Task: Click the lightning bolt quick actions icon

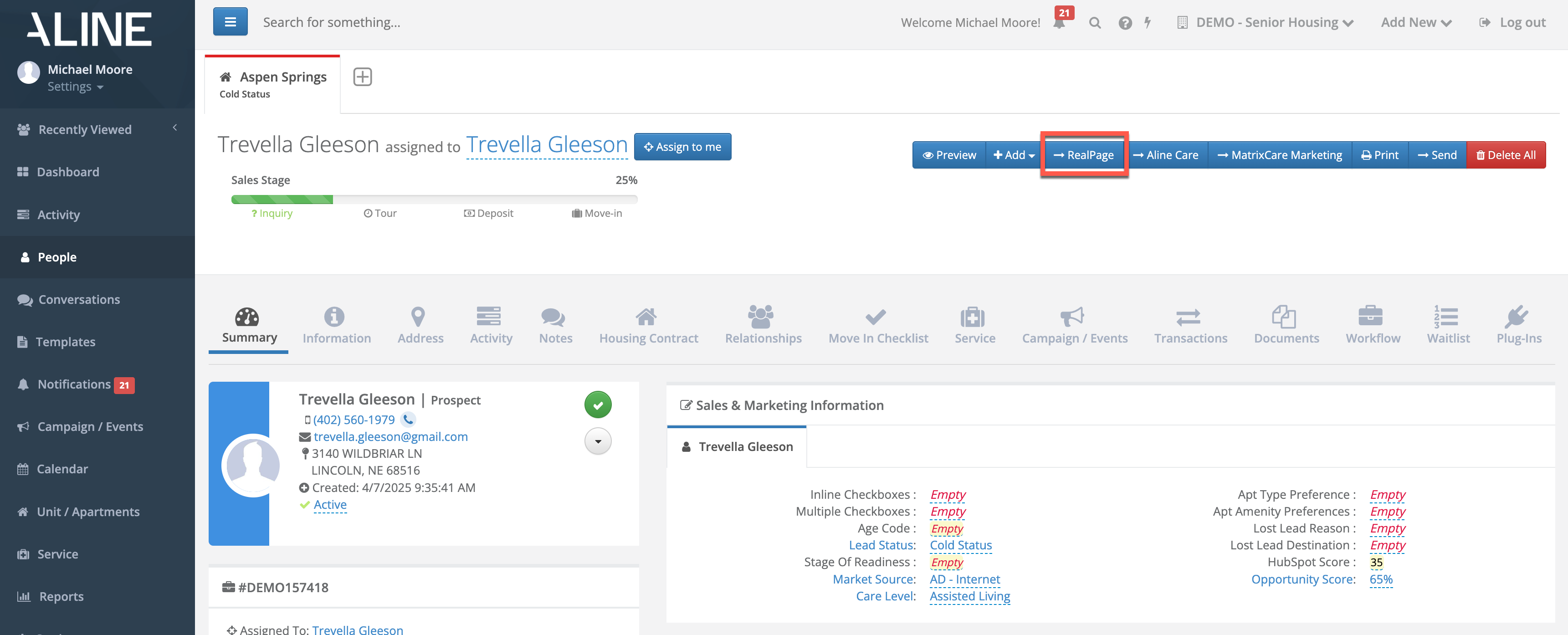Action: pos(1148,23)
